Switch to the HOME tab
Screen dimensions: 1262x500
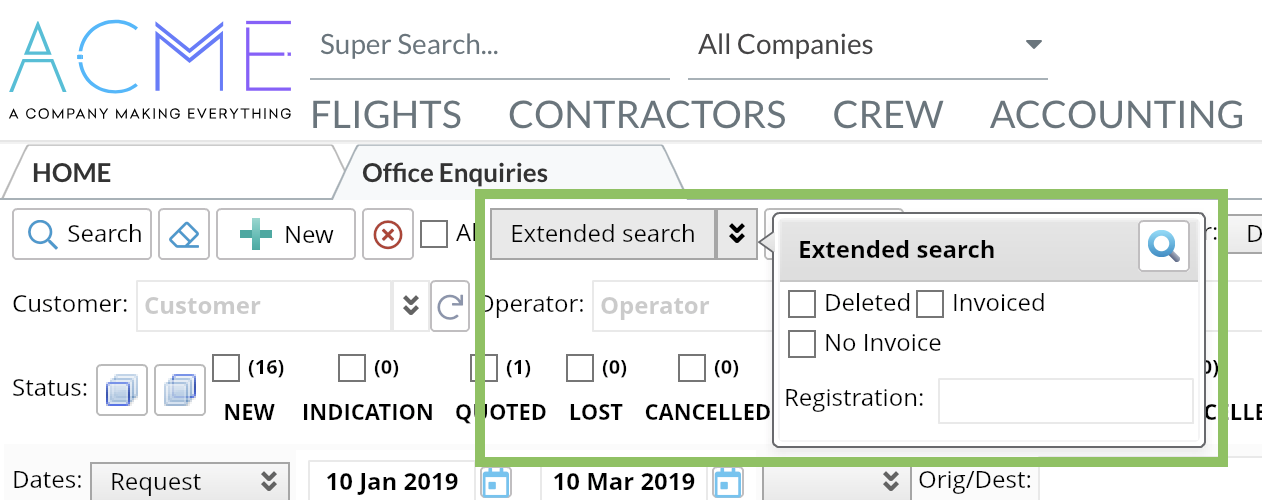pyautogui.click(x=70, y=173)
